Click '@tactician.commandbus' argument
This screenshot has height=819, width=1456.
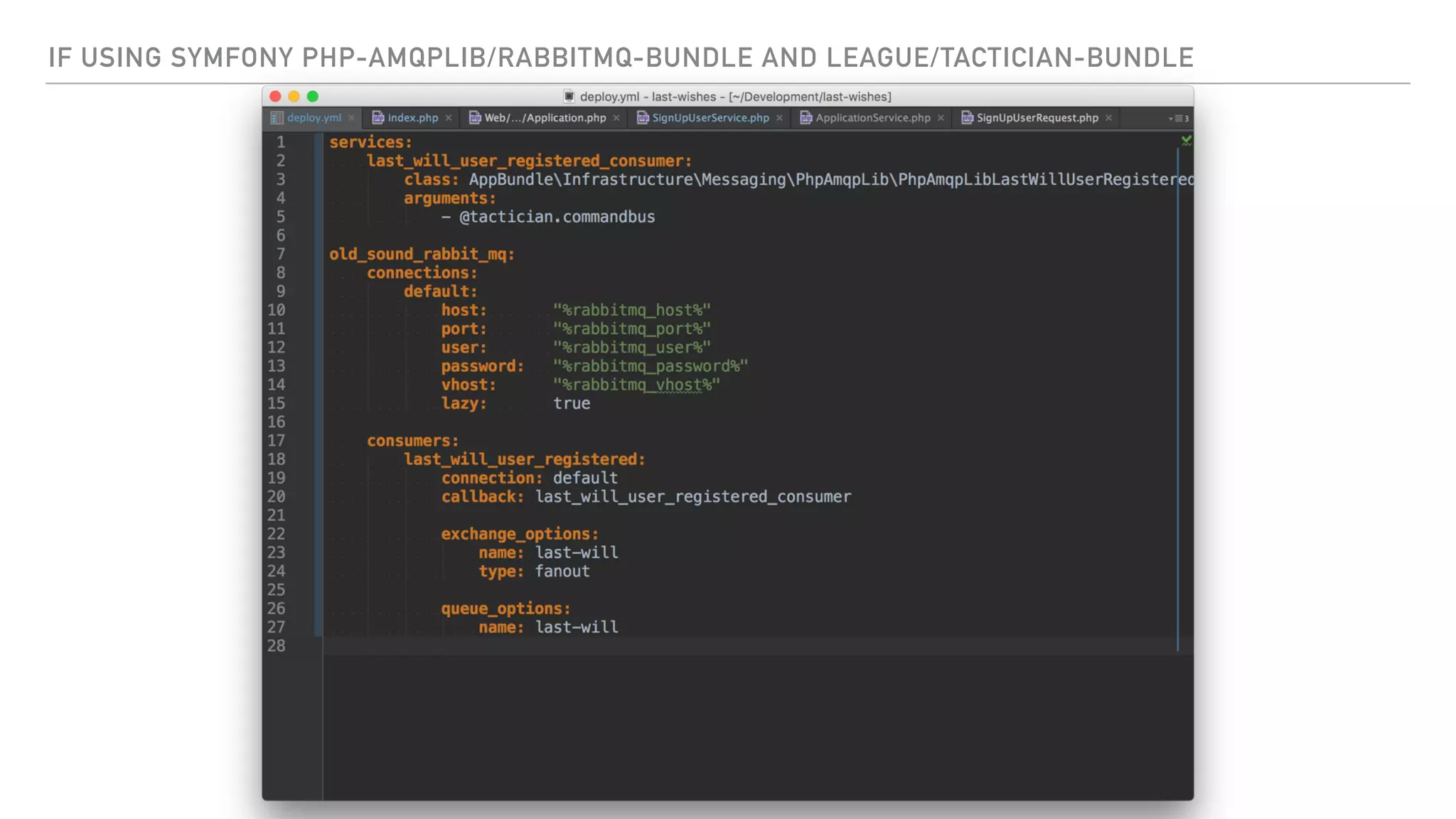coord(557,217)
